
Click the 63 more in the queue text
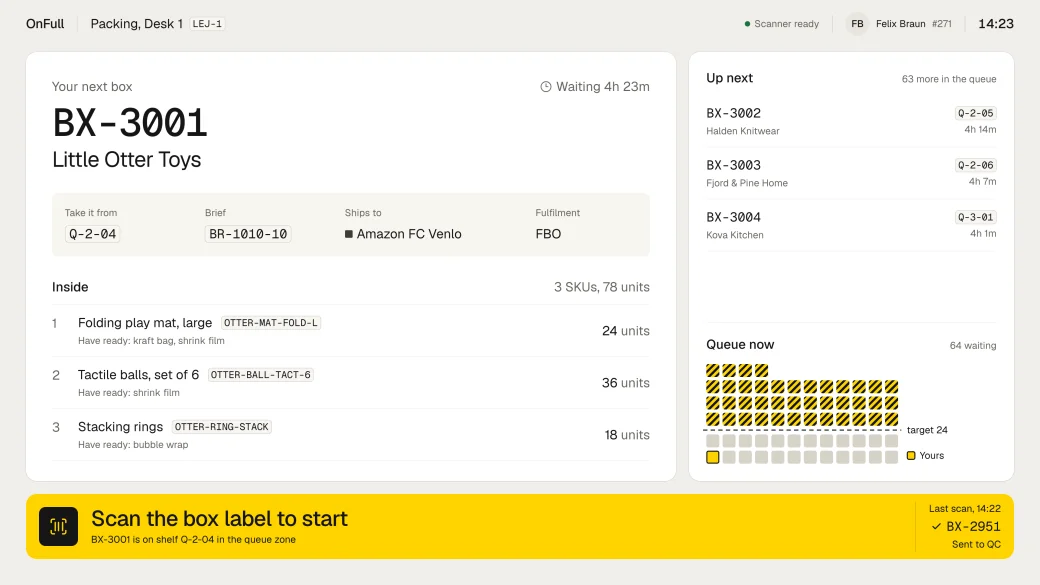pyautogui.click(x=949, y=79)
